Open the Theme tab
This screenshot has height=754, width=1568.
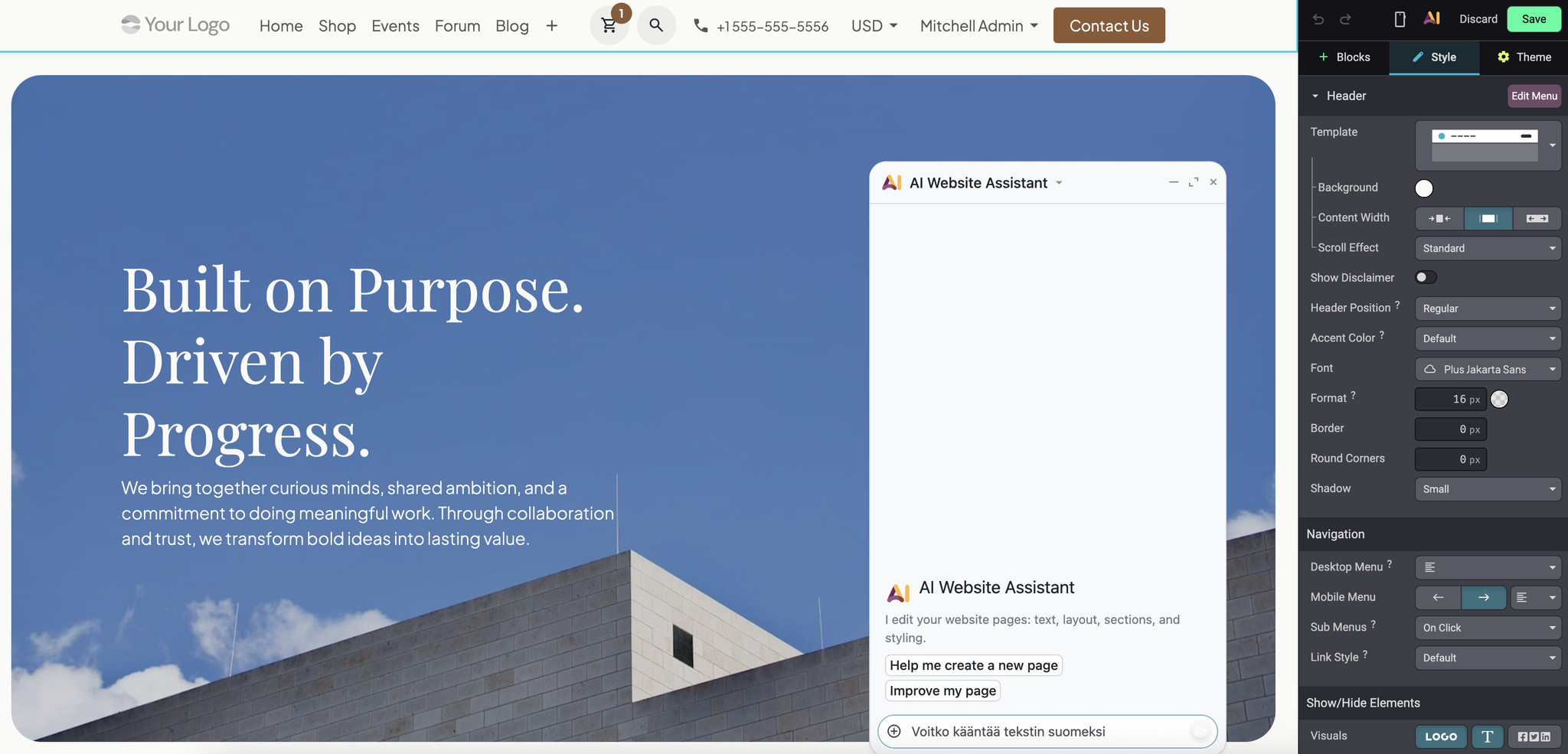1524,57
